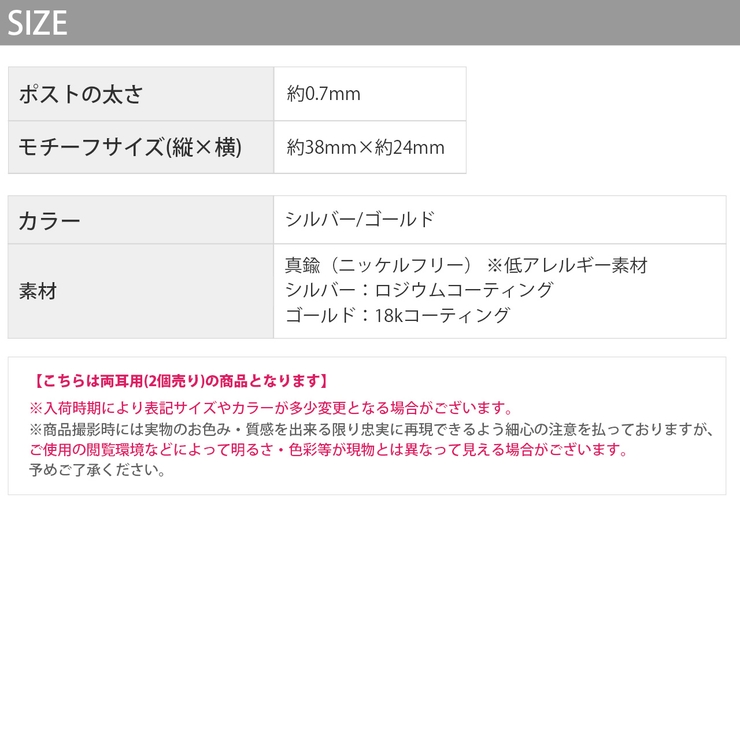Click the pink 入荷時期により表記サイズ note

[271, 408]
